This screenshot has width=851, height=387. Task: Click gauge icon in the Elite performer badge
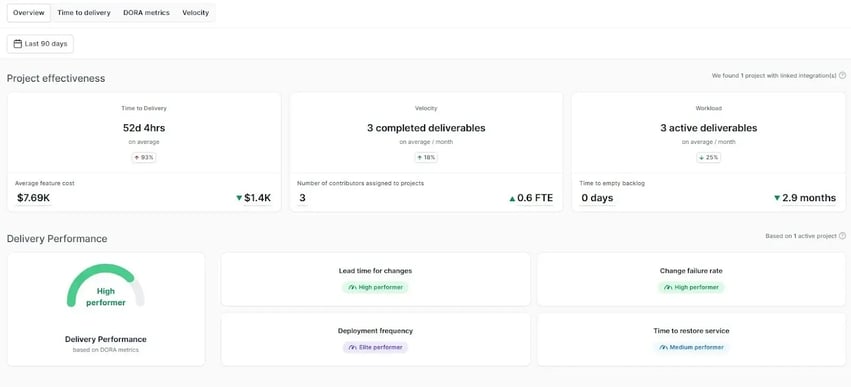point(353,347)
